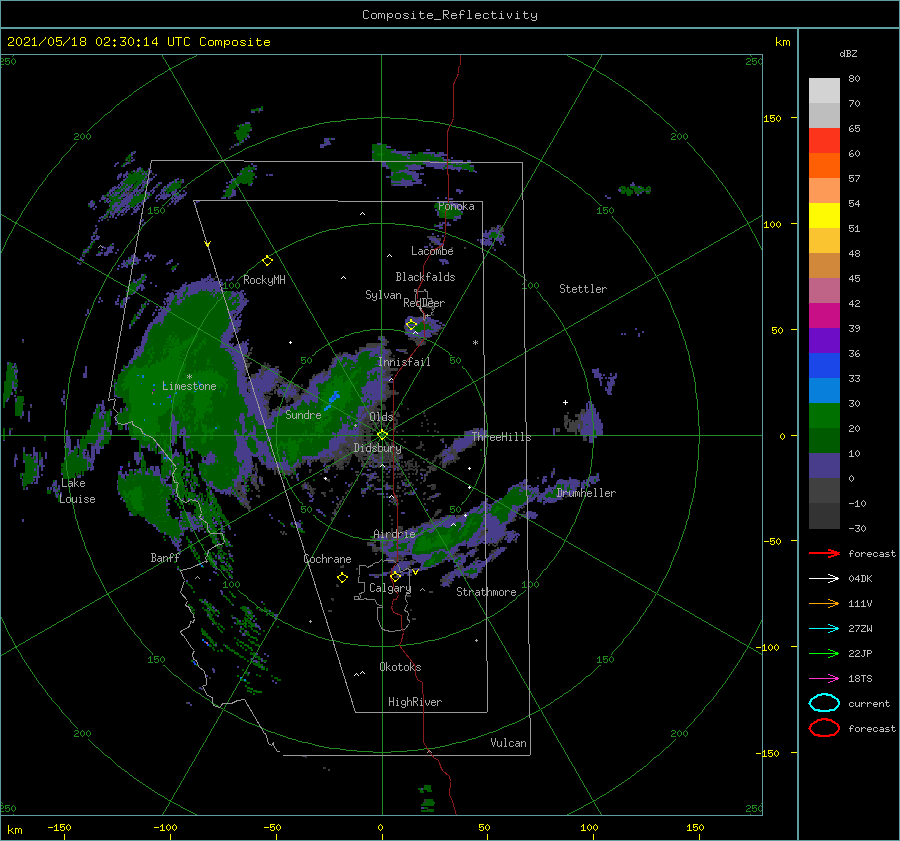
Task: Select the purple 39-36 dBZ swatch
Action: [x=824, y=340]
